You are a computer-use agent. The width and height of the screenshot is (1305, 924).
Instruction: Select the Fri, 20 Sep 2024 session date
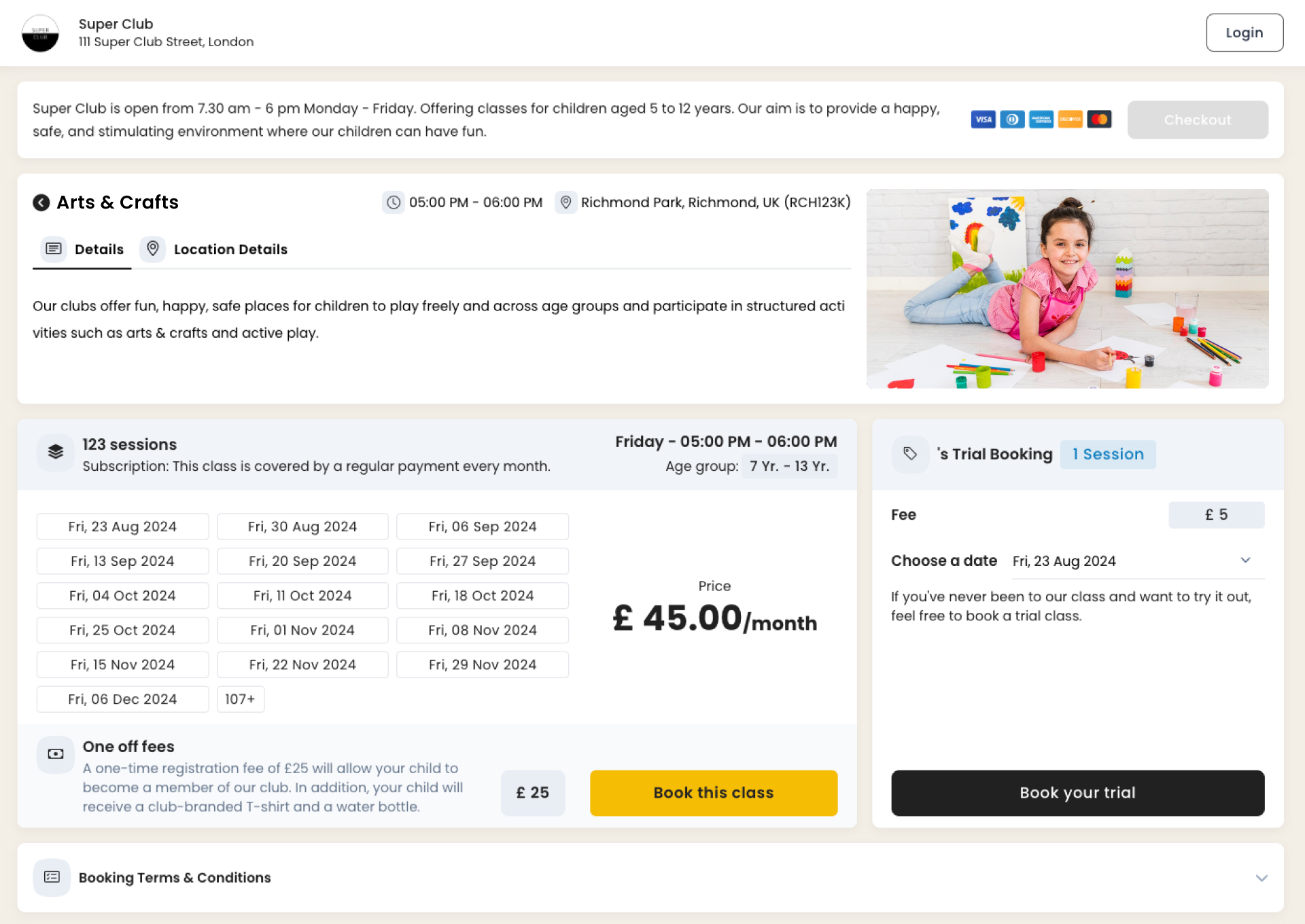pos(302,561)
